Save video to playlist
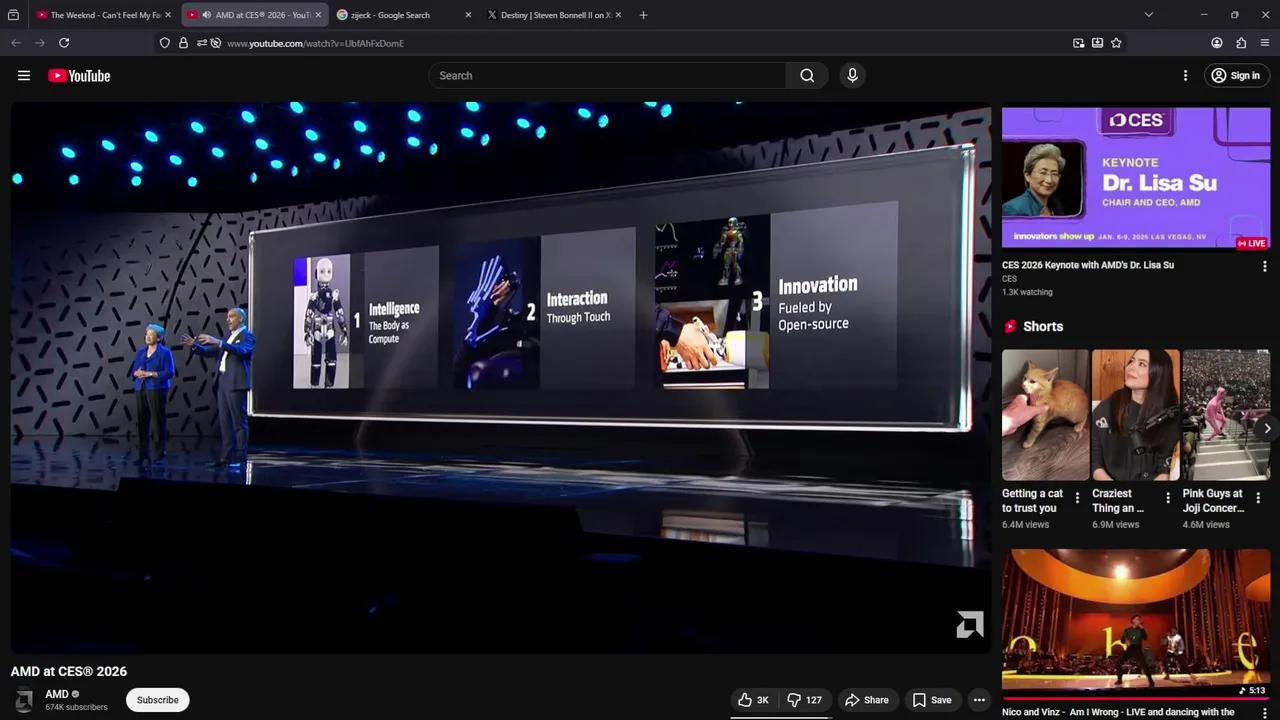Screen dimensions: 1280x720 [x=931, y=700]
